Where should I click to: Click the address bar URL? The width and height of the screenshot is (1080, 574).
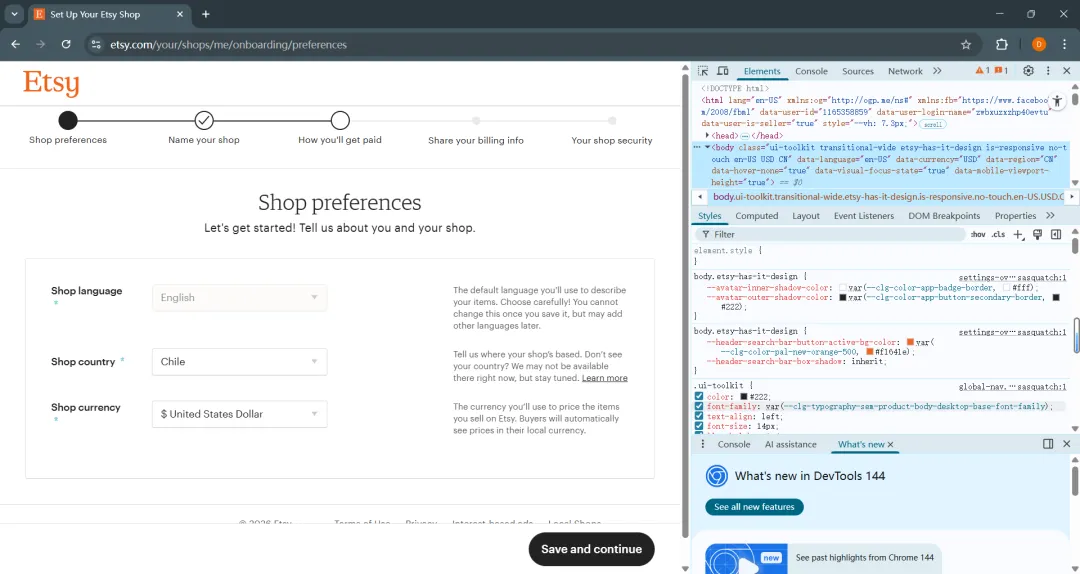pos(229,45)
